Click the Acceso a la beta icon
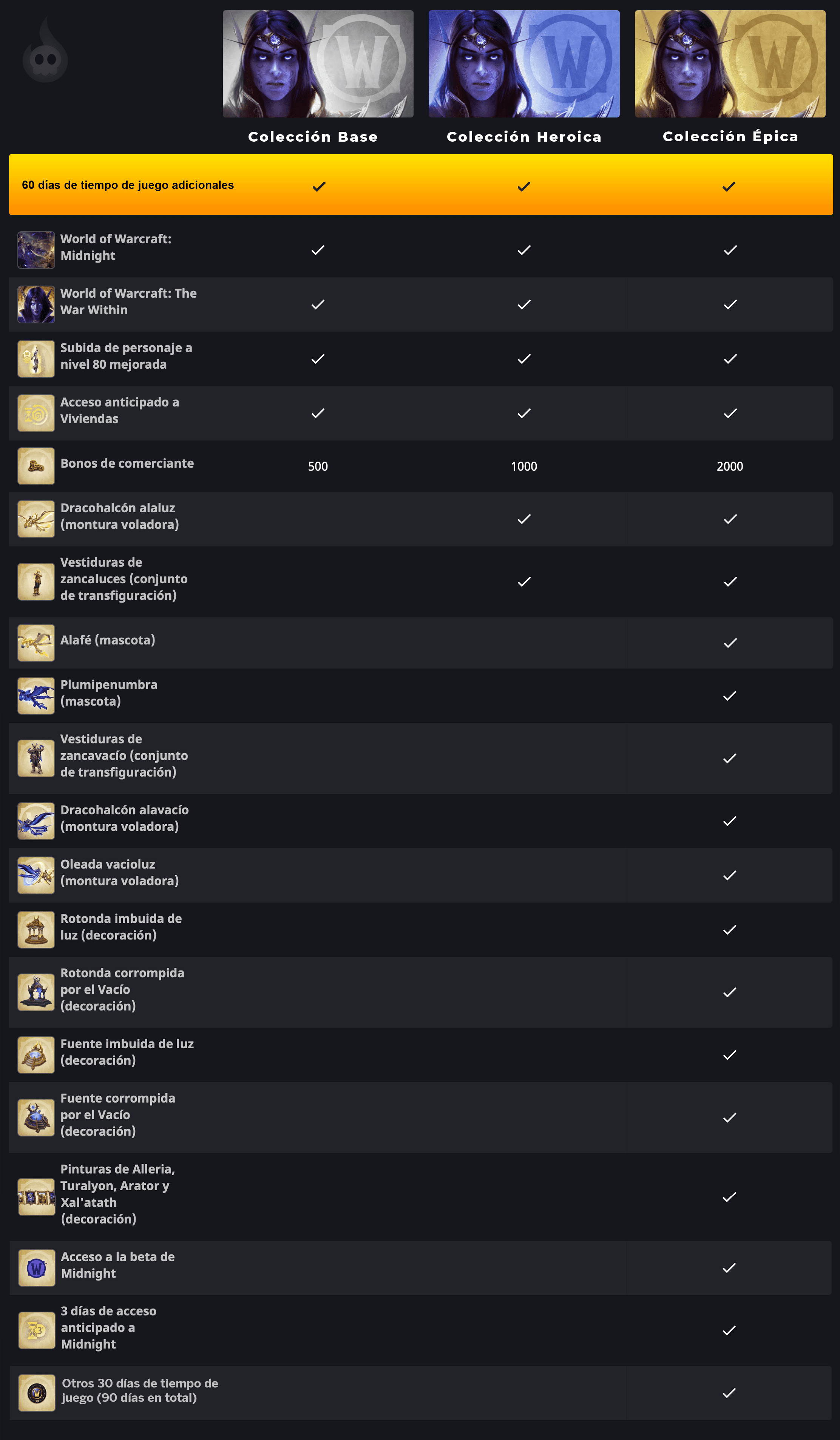 [37, 1267]
